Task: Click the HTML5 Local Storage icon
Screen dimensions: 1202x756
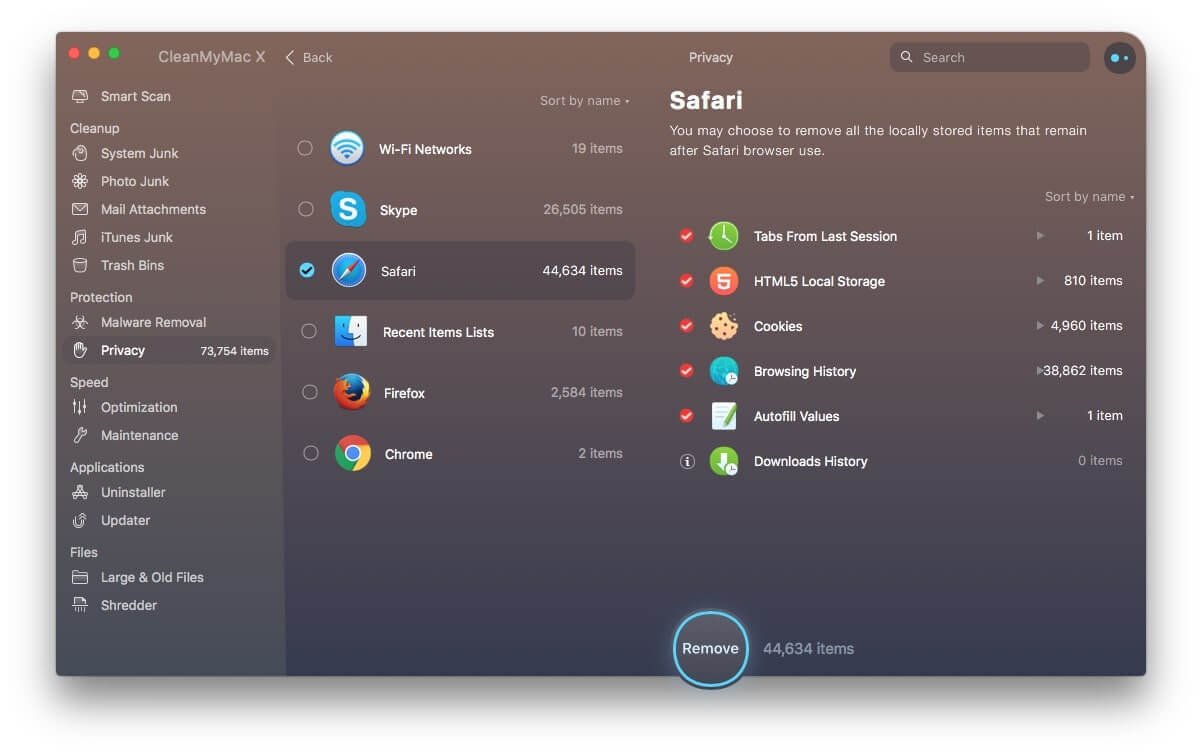Action: [x=723, y=281]
